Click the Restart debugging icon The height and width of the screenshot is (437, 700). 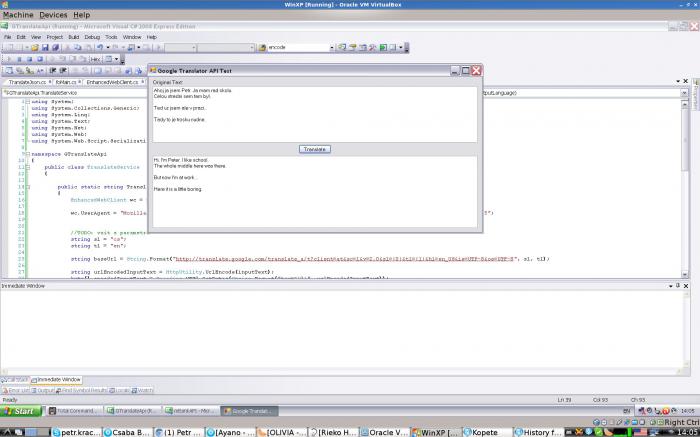[40, 59]
